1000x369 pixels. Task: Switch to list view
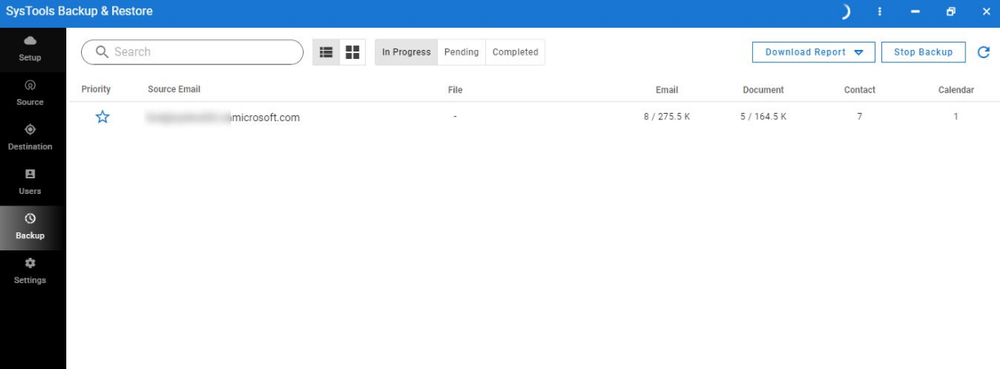(326, 52)
